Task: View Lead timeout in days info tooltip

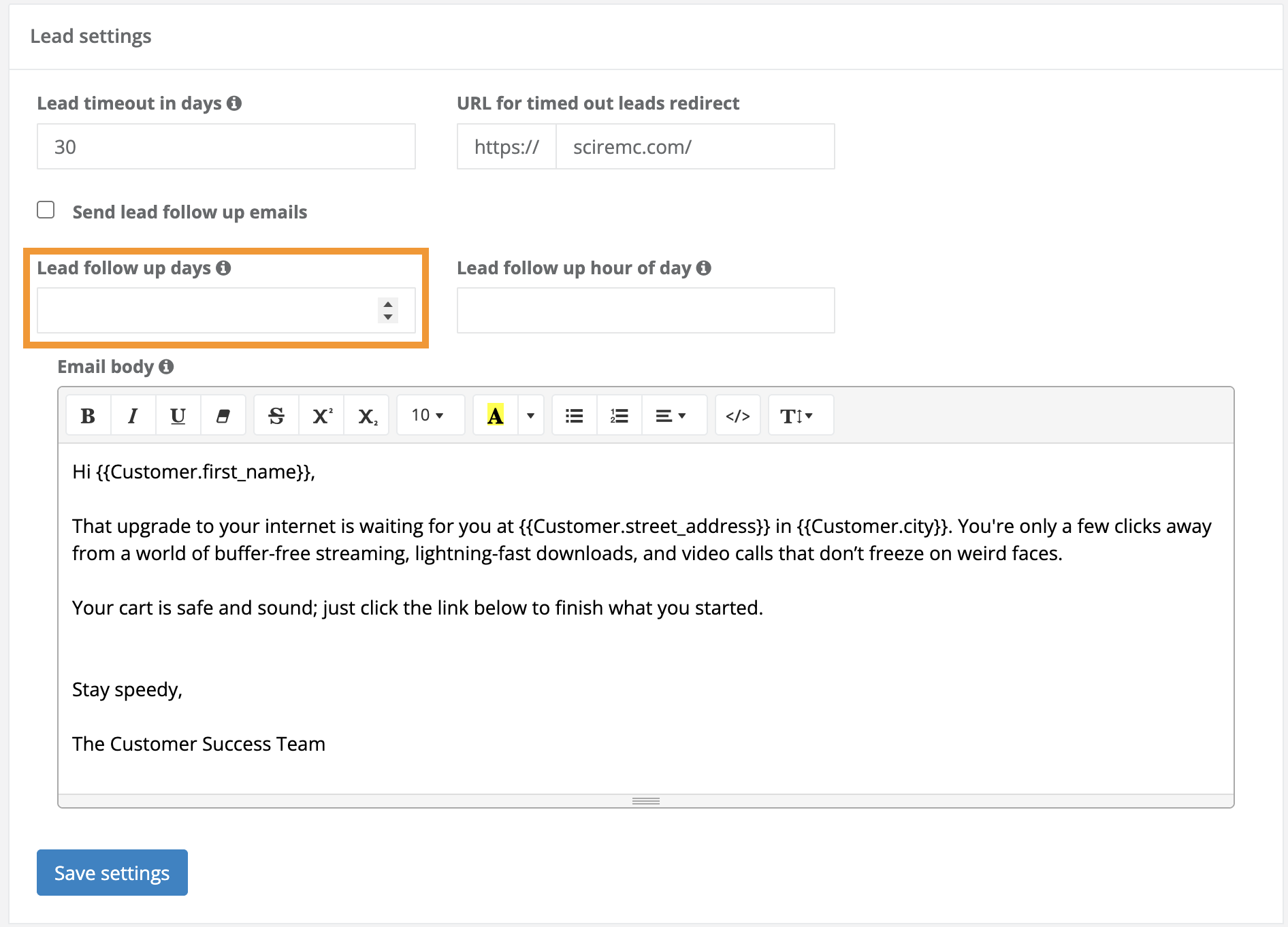Action: pos(236,103)
